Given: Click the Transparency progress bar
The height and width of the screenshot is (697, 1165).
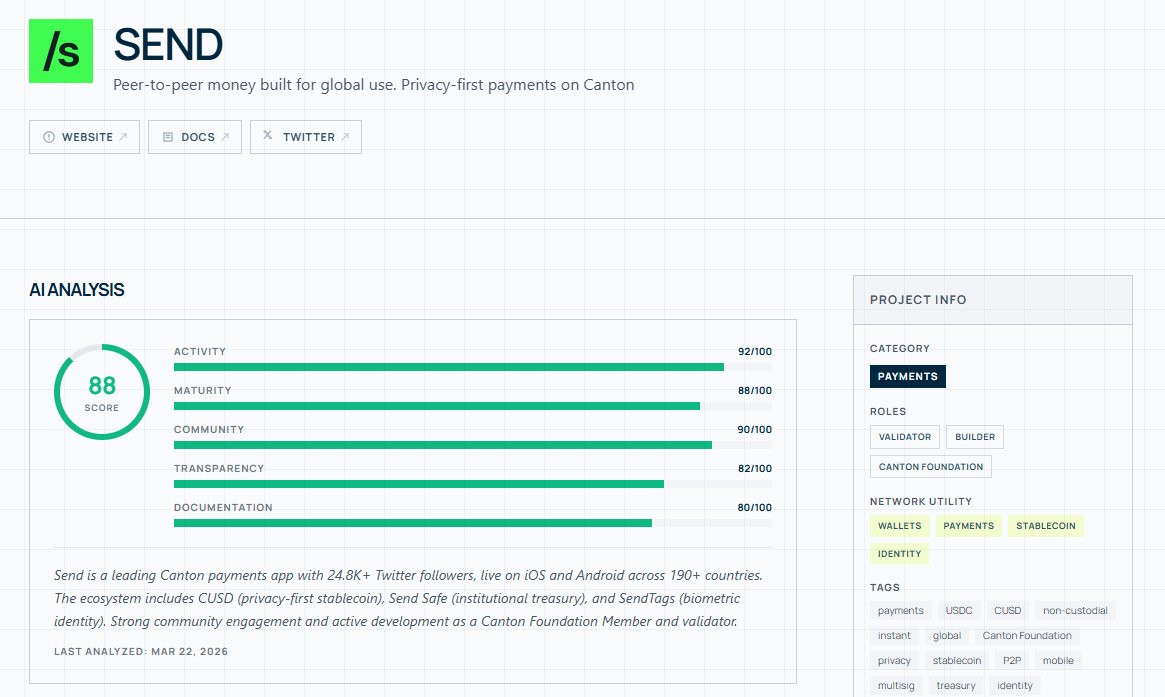Looking at the screenshot, I should tap(473, 484).
